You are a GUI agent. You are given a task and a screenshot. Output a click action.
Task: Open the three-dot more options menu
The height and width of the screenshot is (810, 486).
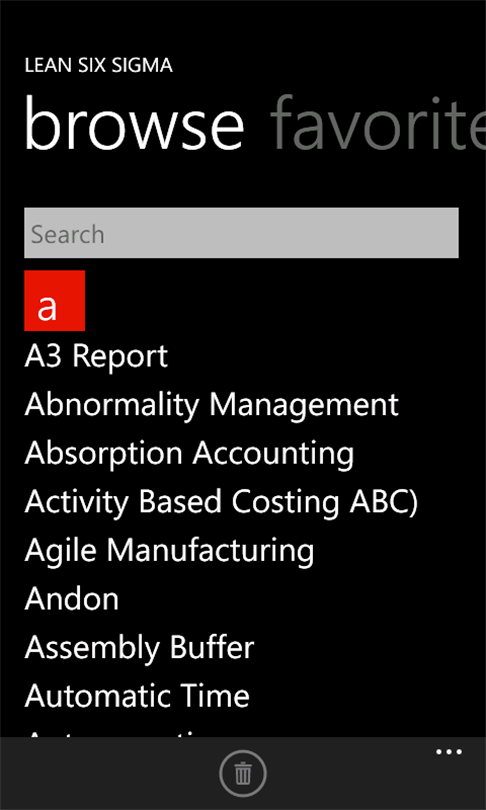[449, 752]
